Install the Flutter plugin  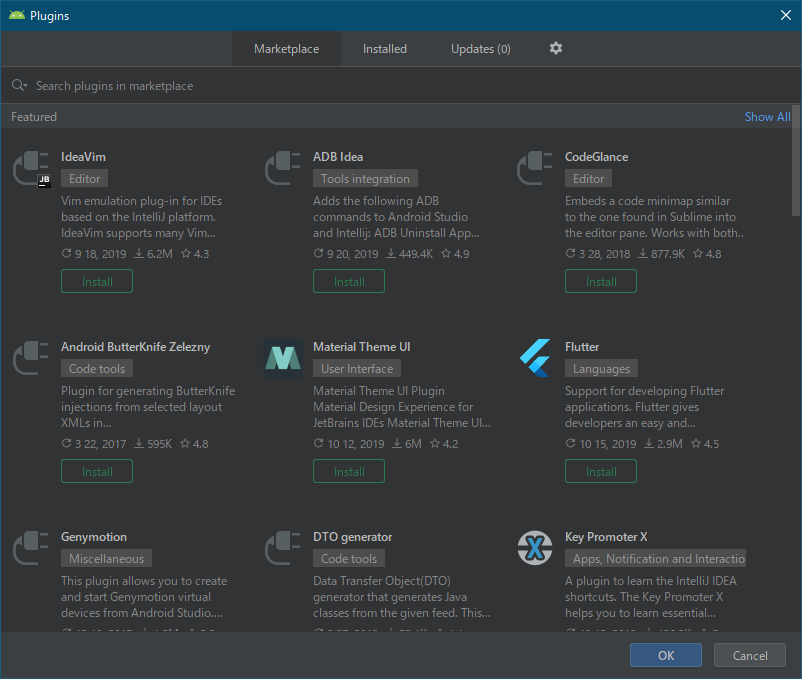coord(600,471)
